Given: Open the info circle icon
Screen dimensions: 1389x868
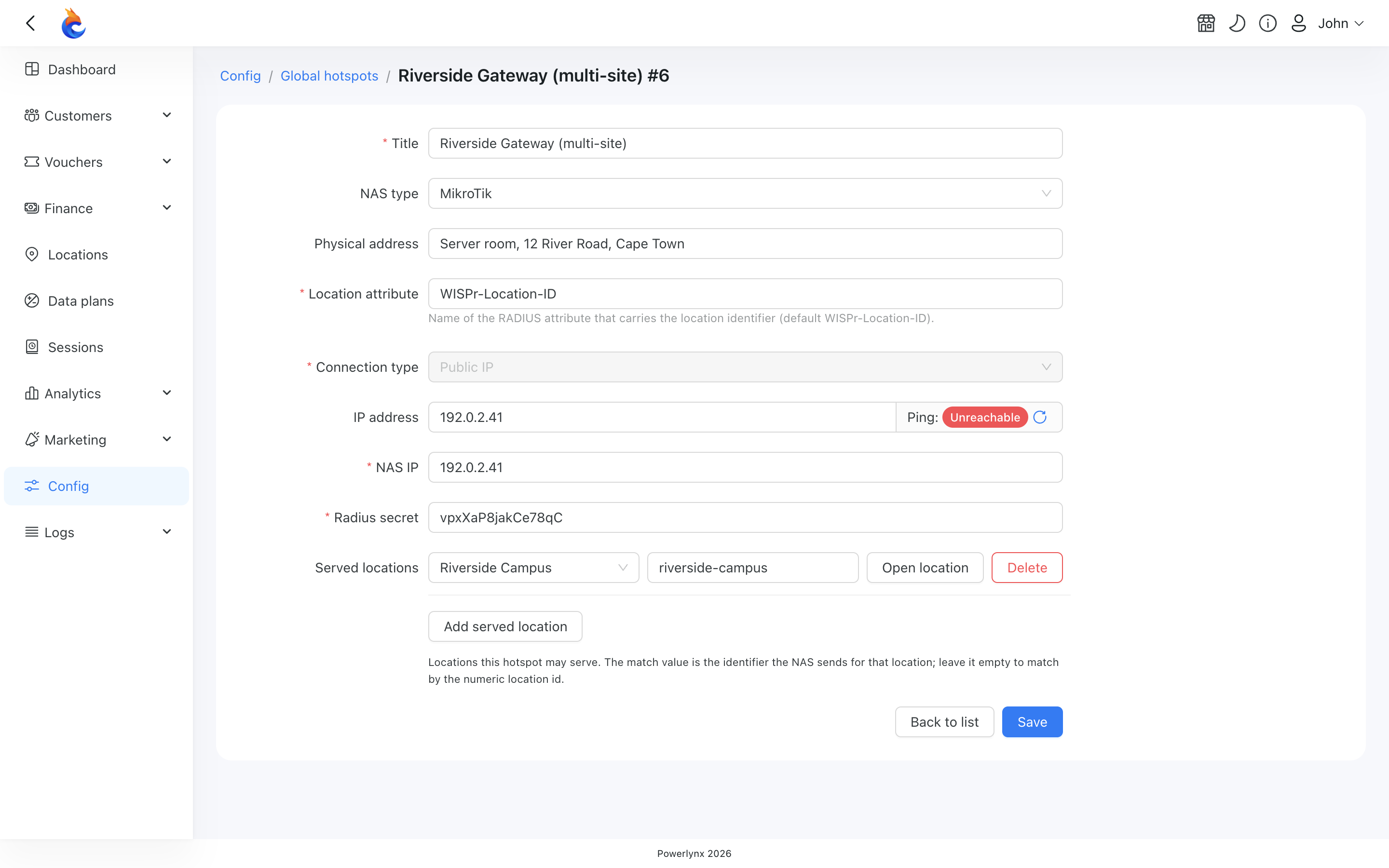Looking at the screenshot, I should click(x=1268, y=24).
